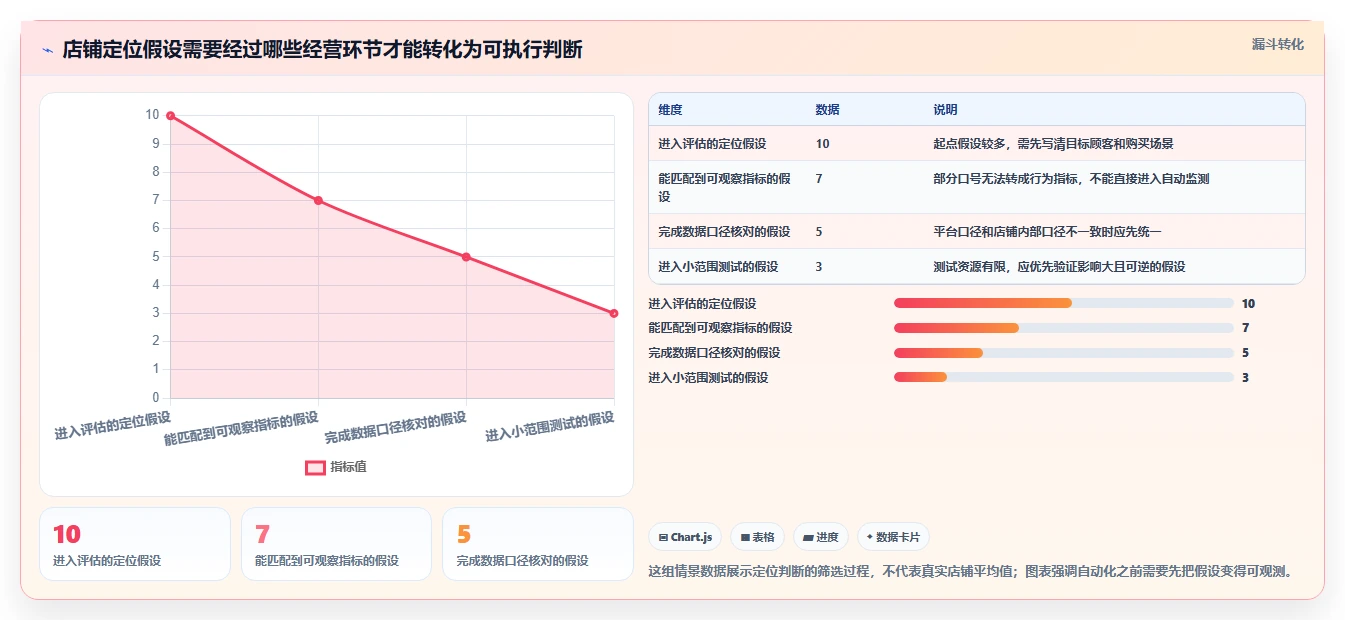Click the 指标值 legend label
The image size is (1345, 620).
(348, 467)
